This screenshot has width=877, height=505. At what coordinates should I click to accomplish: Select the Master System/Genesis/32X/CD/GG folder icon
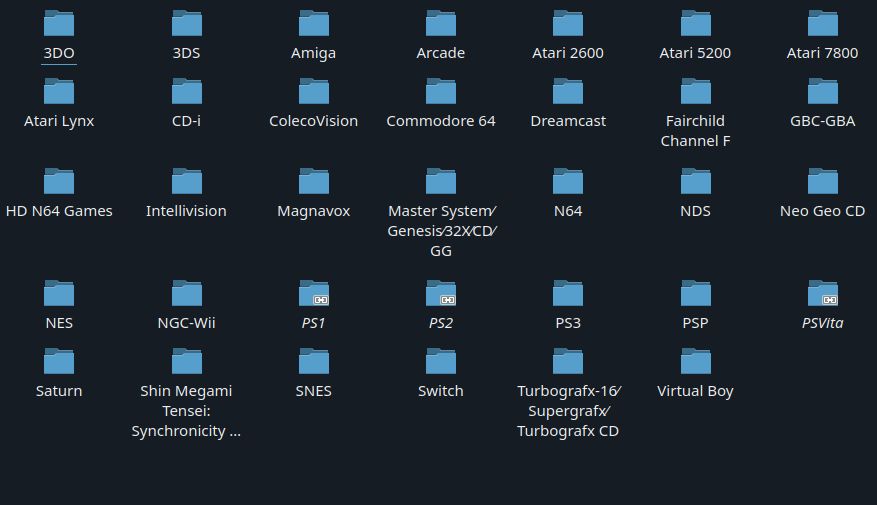click(x=441, y=182)
